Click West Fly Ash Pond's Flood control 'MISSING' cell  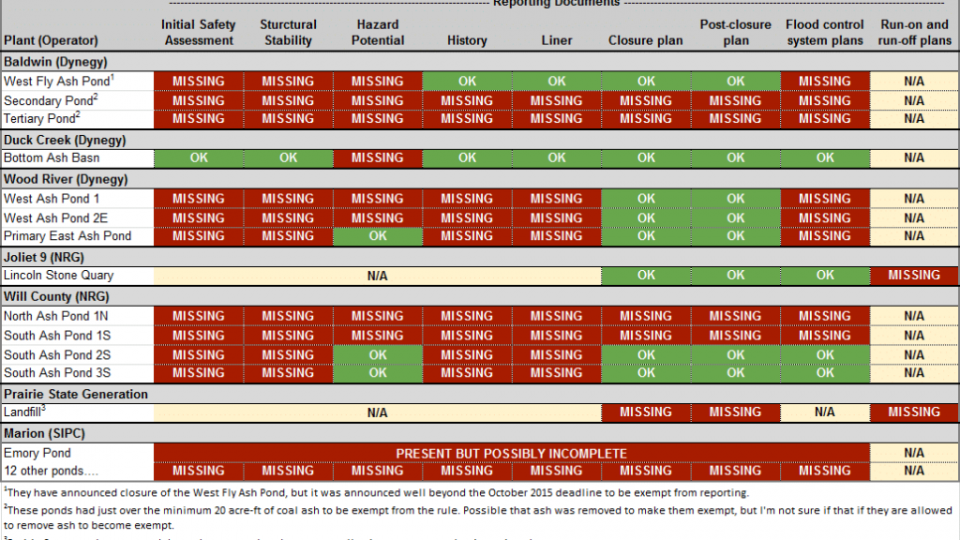pyautogui.click(x=825, y=81)
